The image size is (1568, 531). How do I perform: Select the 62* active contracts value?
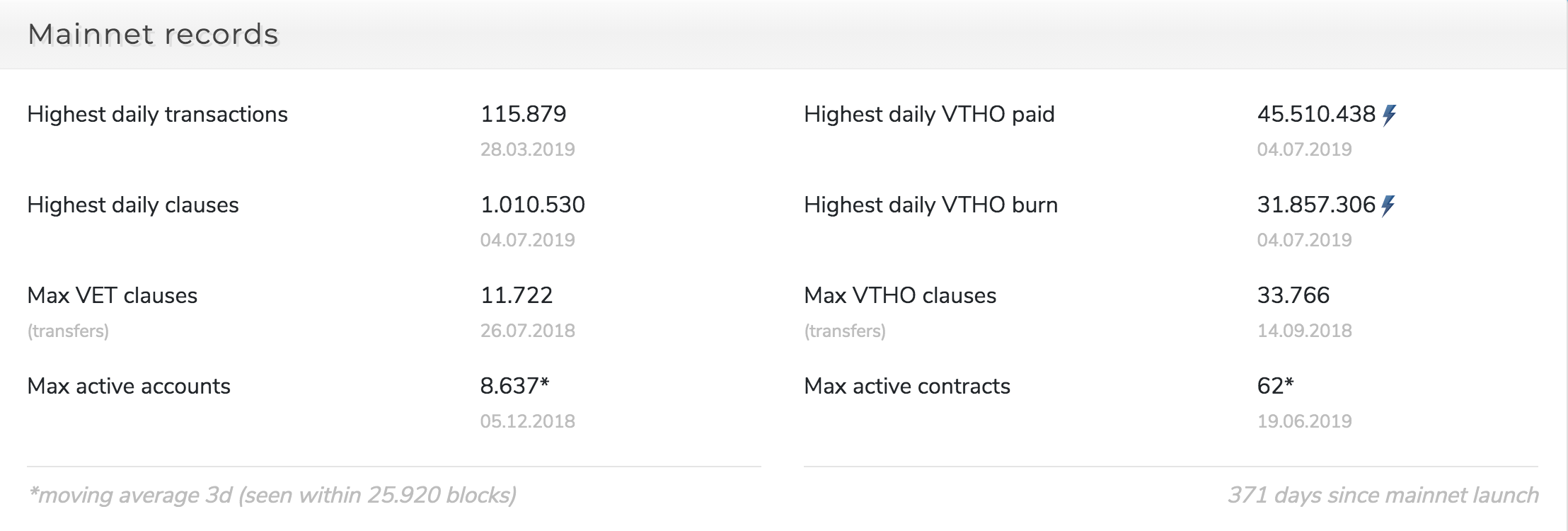pyautogui.click(x=1276, y=386)
